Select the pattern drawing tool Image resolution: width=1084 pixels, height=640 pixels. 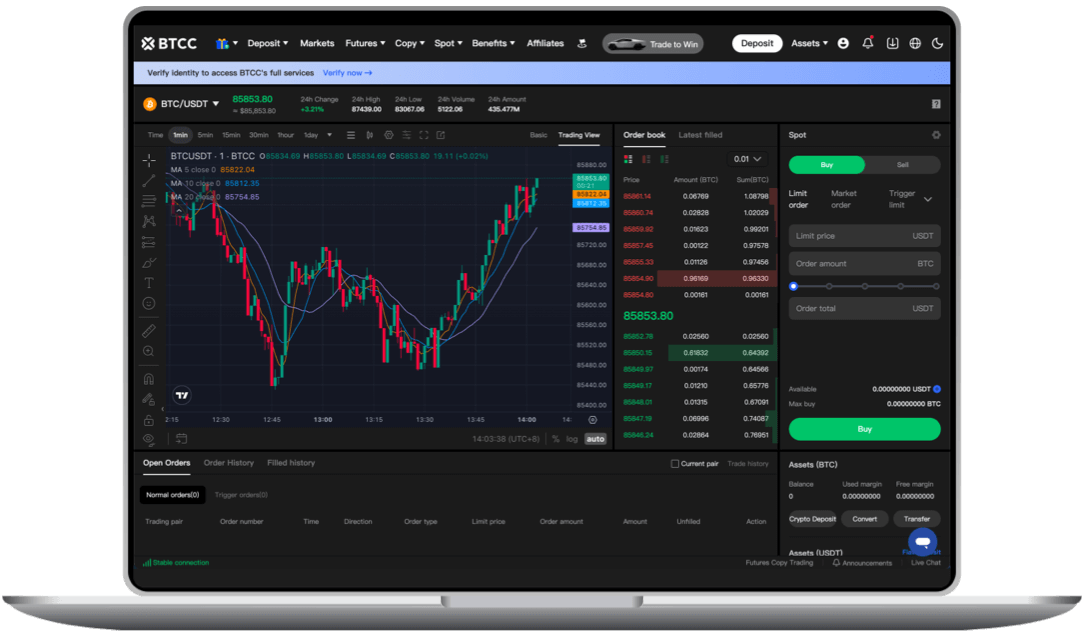coord(149,221)
